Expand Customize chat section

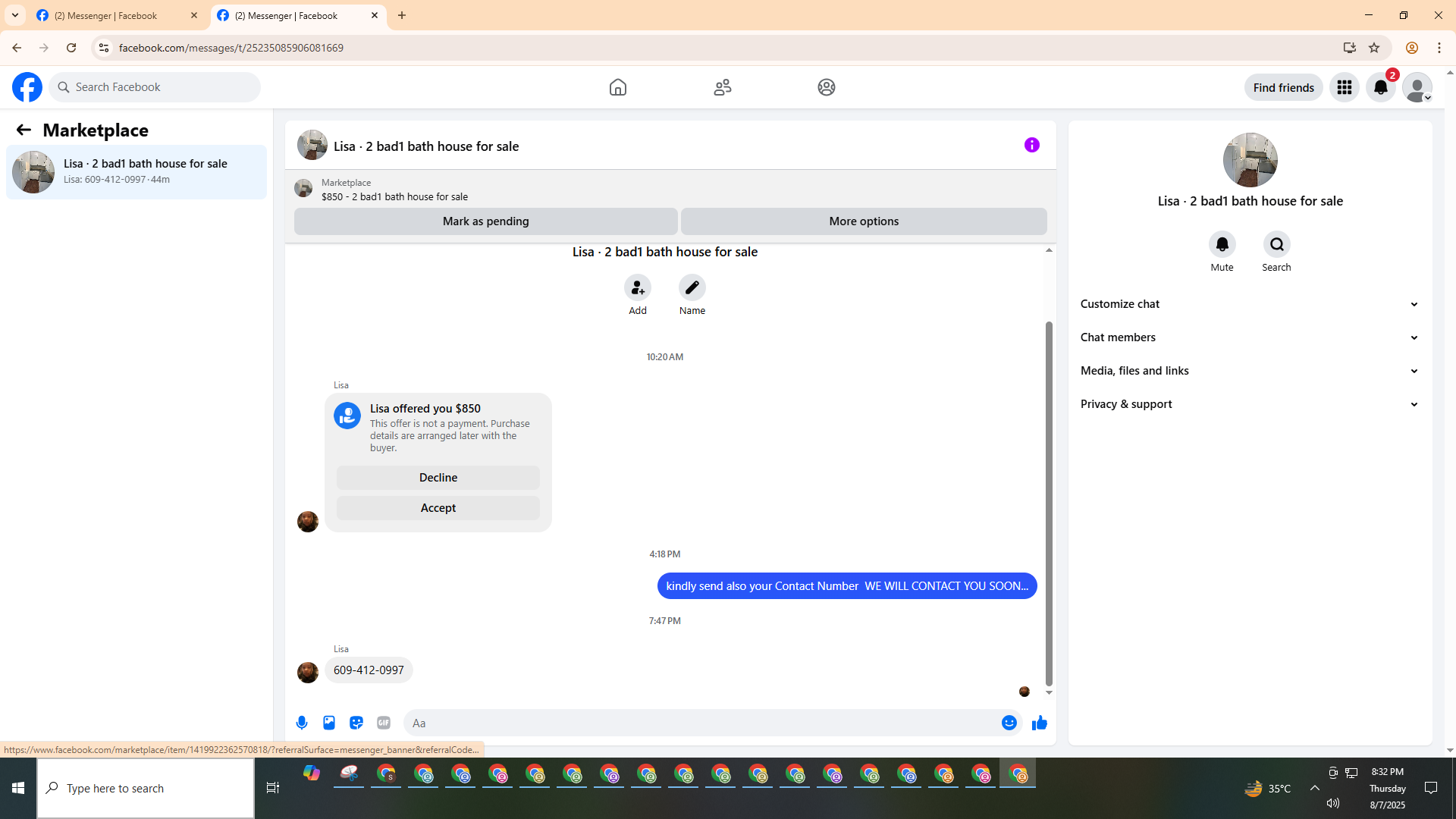pos(1250,304)
